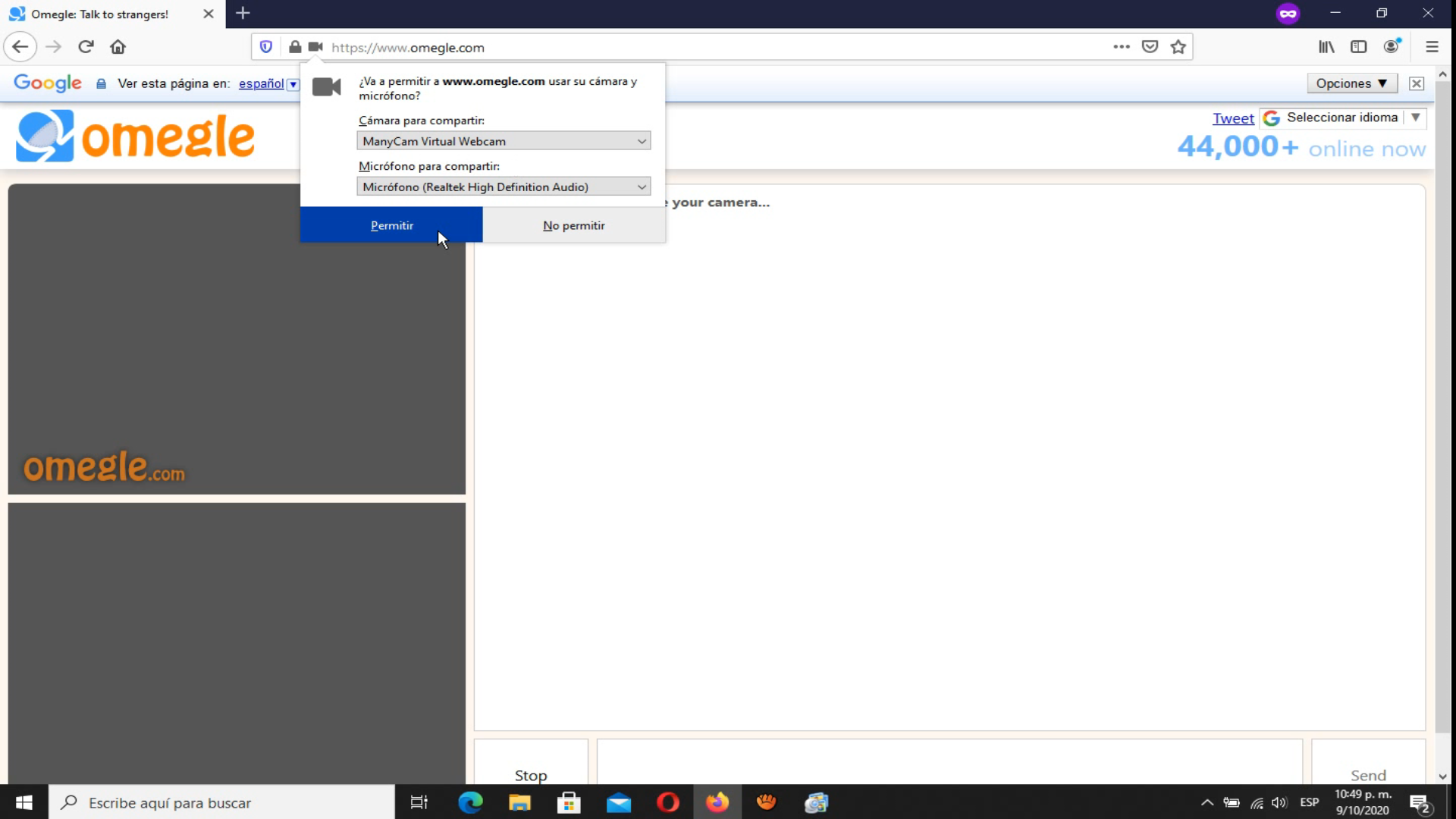The height and width of the screenshot is (819, 1456).
Task: Toggle the sidebar view icon
Action: coord(1358,47)
